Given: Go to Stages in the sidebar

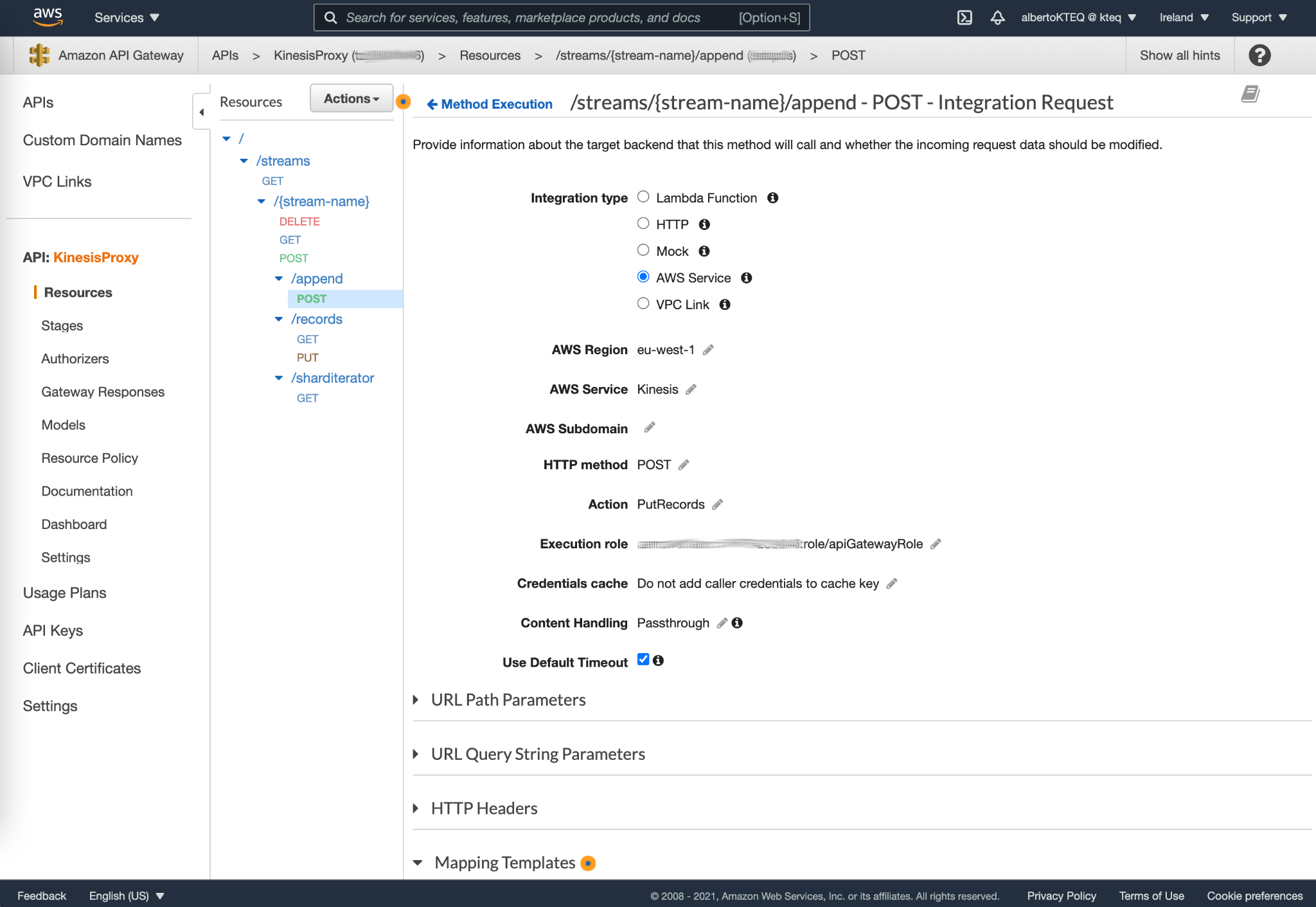Looking at the screenshot, I should [x=62, y=326].
